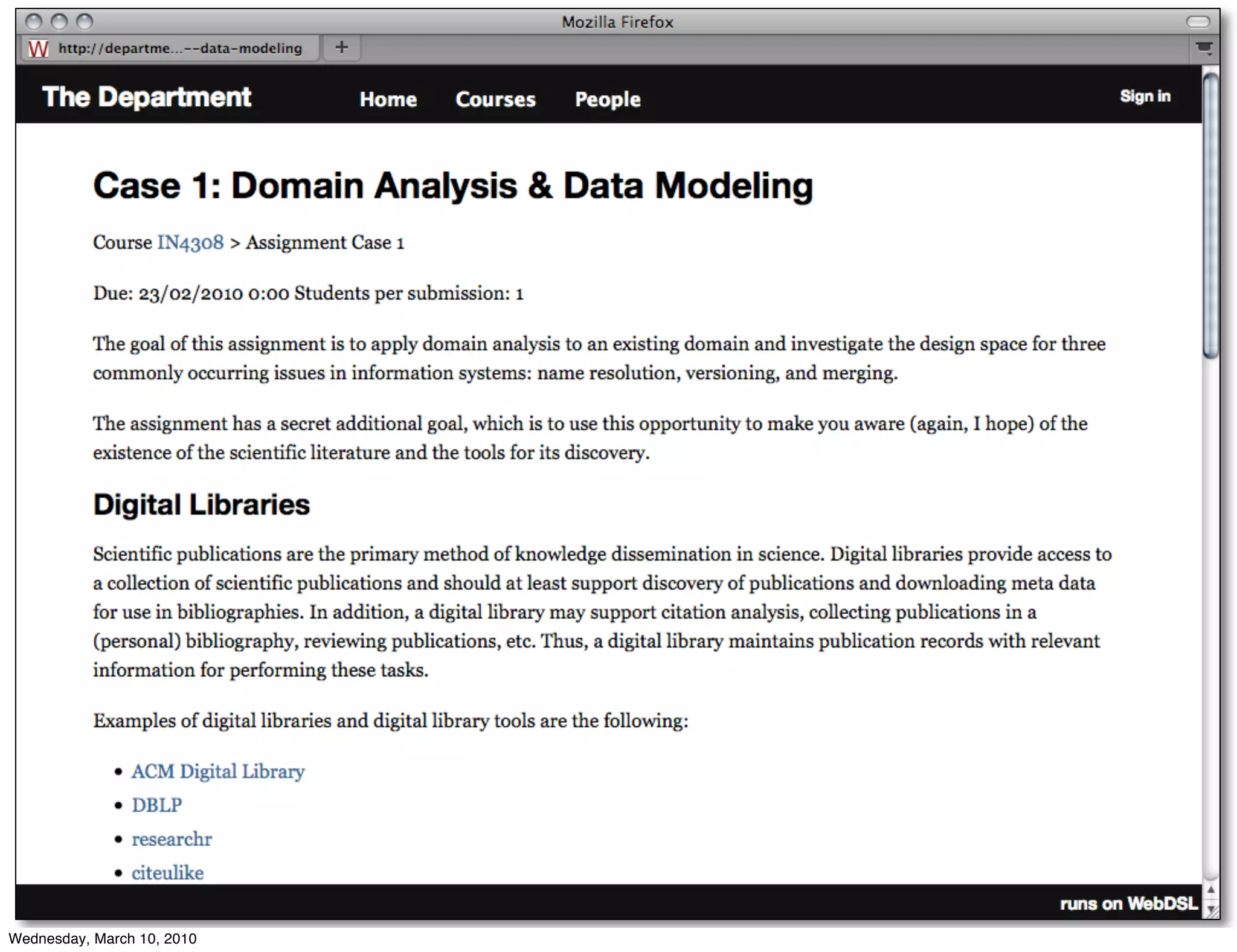Screen dimensions: 1237x952
Task: Click the Sign in link
Action: tap(1145, 96)
